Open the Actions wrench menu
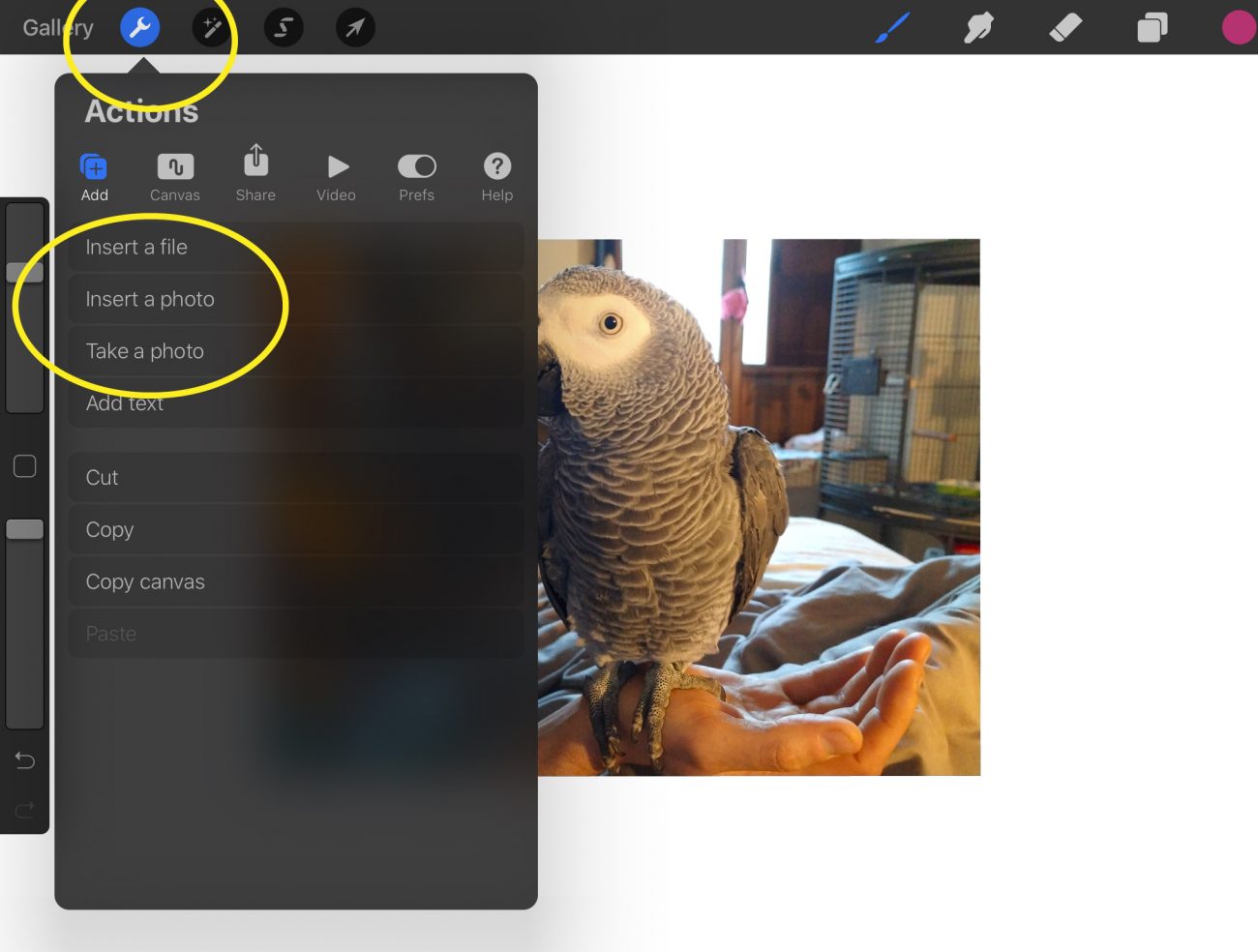Screen dimensions: 1258x952 point(140,28)
